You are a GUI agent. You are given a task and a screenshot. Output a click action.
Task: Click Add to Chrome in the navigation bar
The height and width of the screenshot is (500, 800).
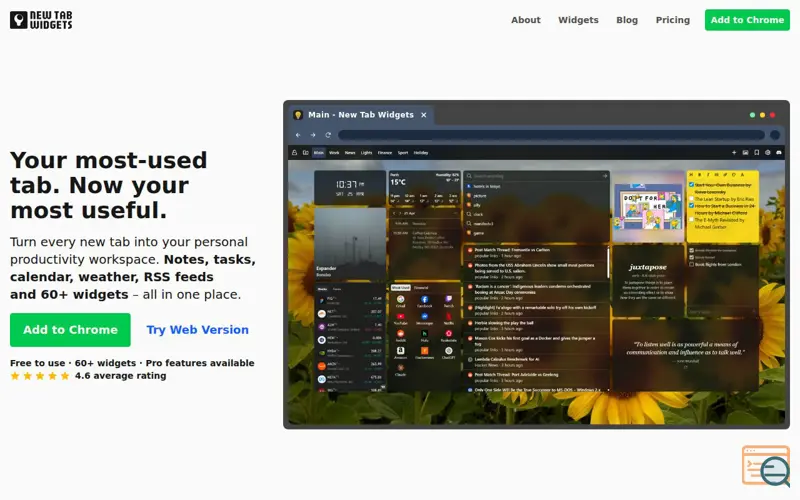[x=747, y=20]
